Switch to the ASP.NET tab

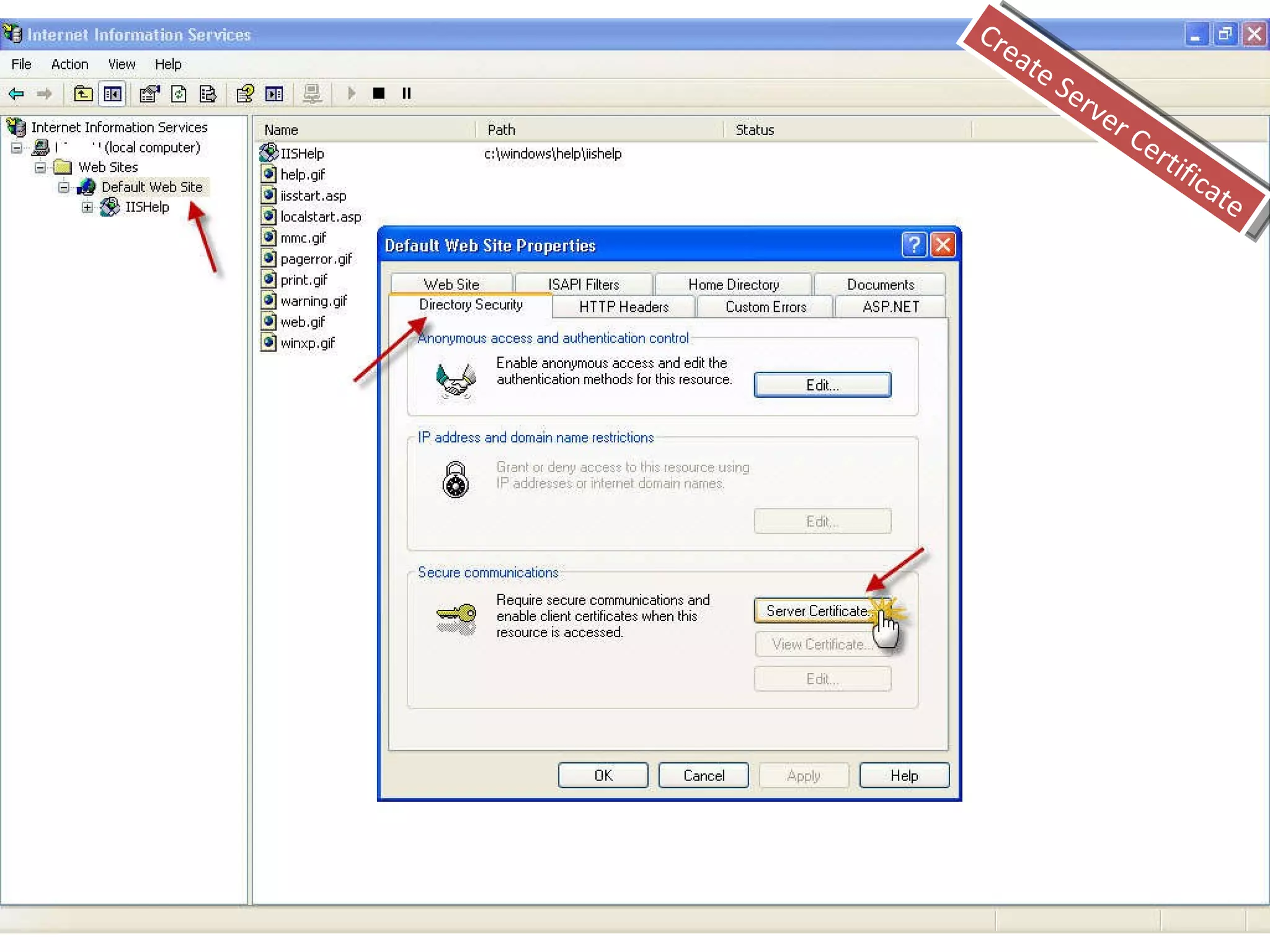[x=890, y=307]
